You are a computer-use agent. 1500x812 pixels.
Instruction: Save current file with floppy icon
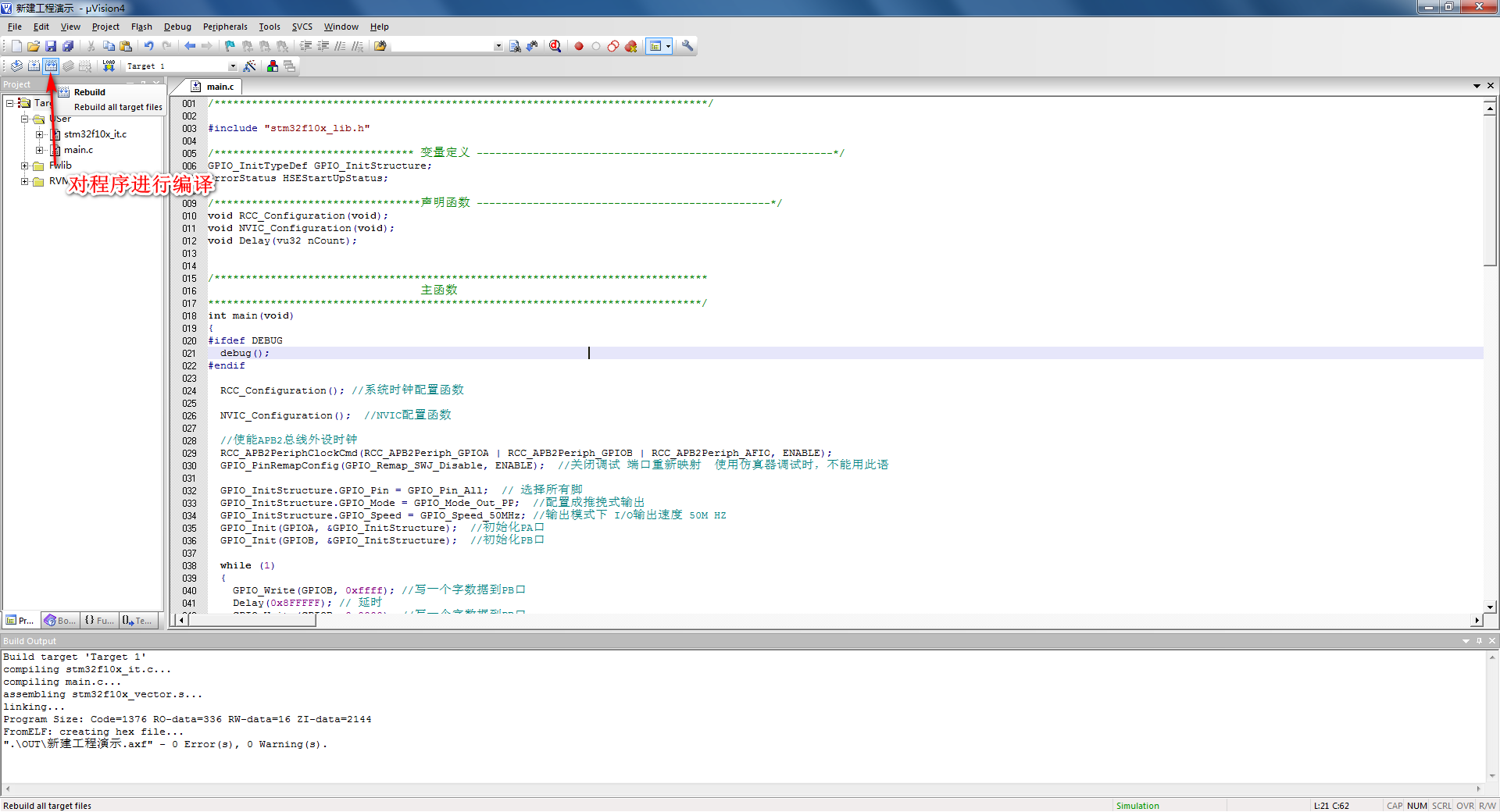51,46
